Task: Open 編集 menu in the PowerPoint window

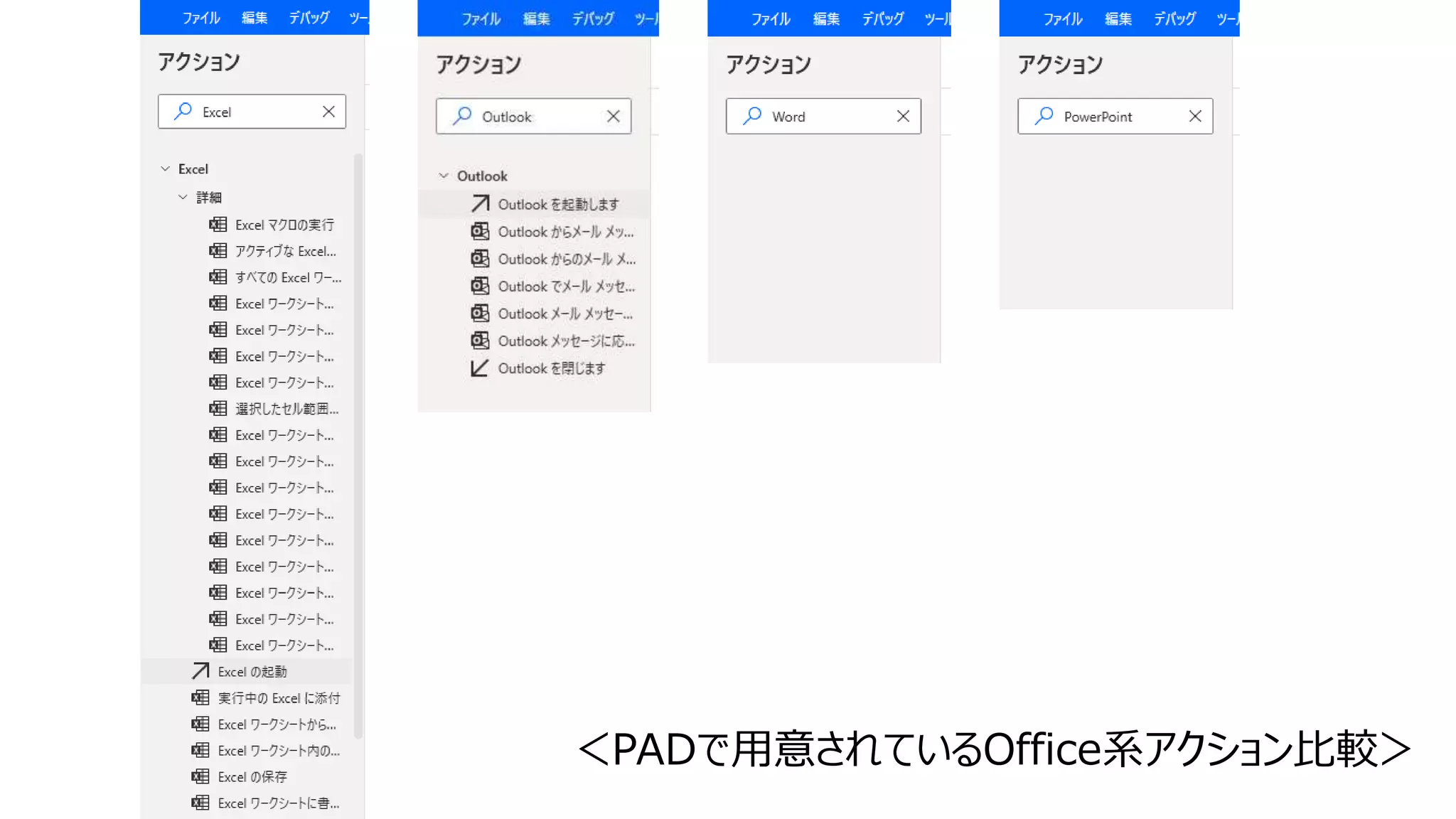Action: pyautogui.click(x=1118, y=18)
